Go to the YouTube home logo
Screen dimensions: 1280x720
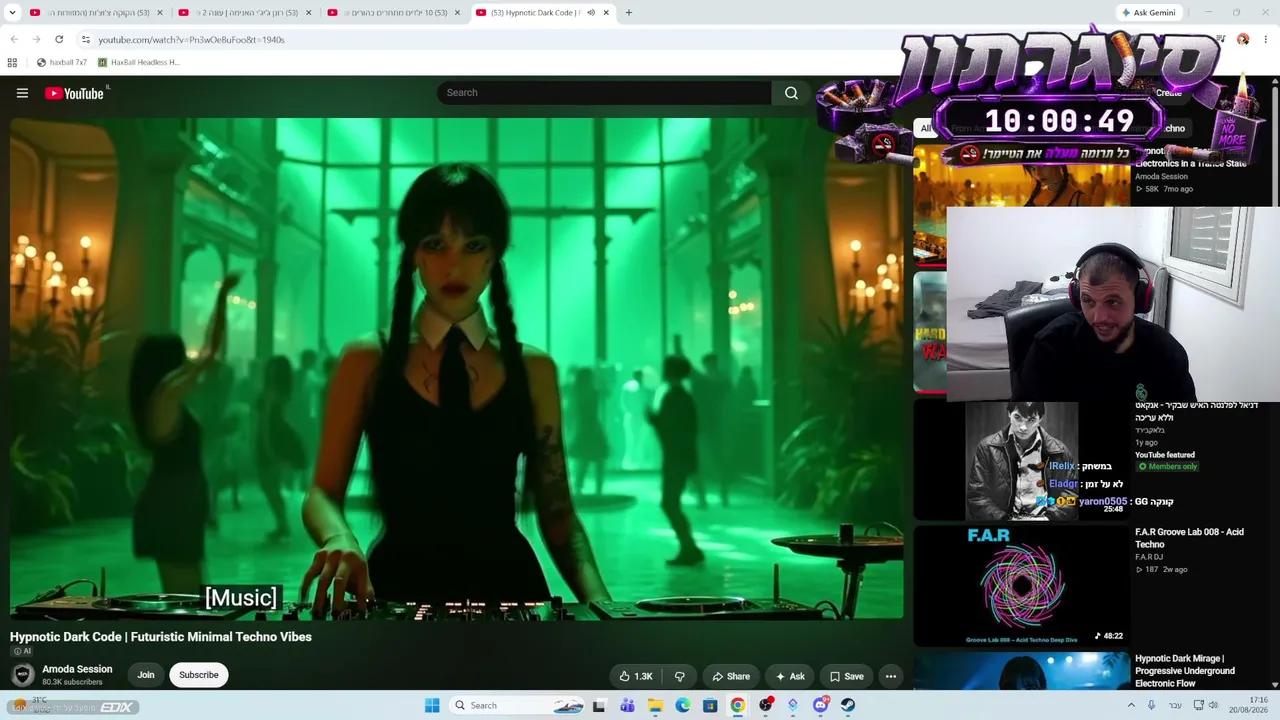(x=75, y=93)
